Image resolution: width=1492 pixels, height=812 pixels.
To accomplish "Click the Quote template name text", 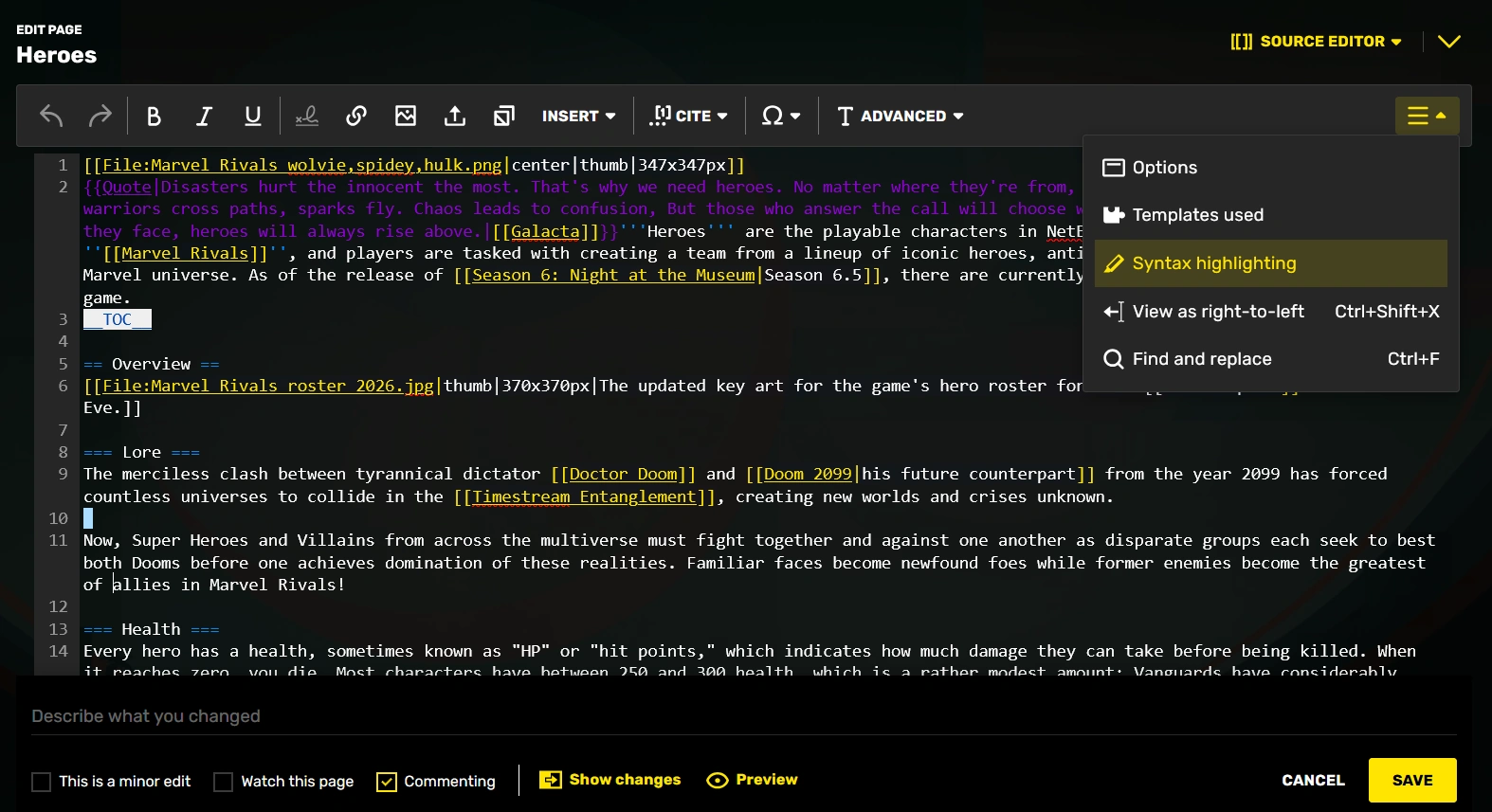I will pyautogui.click(x=127, y=187).
